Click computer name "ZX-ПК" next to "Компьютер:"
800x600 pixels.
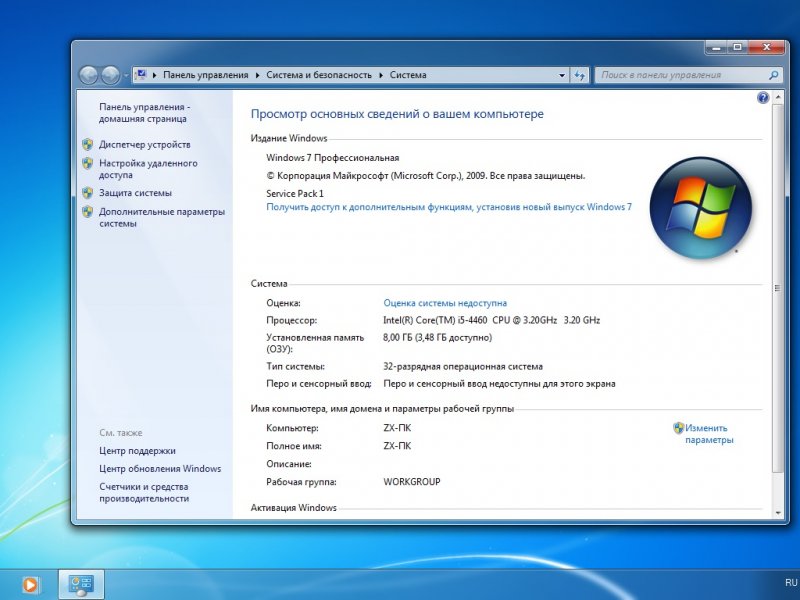point(397,428)
